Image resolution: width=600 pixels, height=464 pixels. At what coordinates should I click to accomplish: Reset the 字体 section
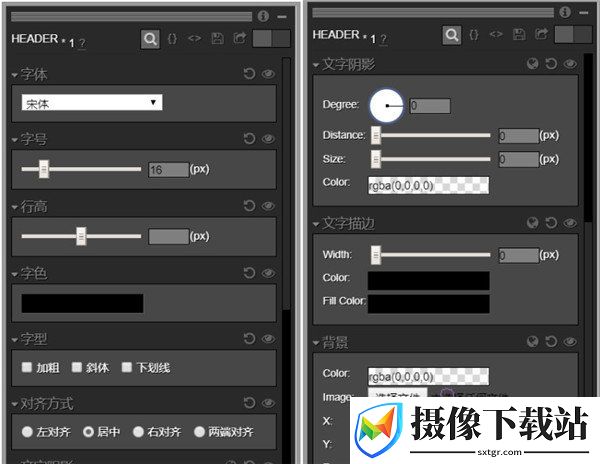[x=249, y=73]
